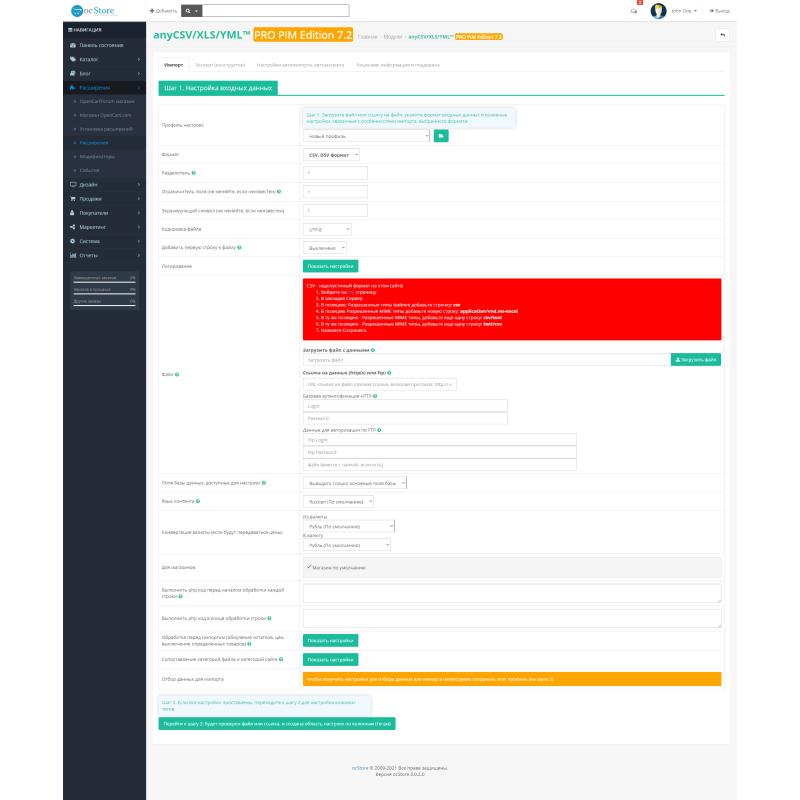Viewport: 800px width, 800px height.
Task: Show logging options via Показать настройки
Action: 331,267
